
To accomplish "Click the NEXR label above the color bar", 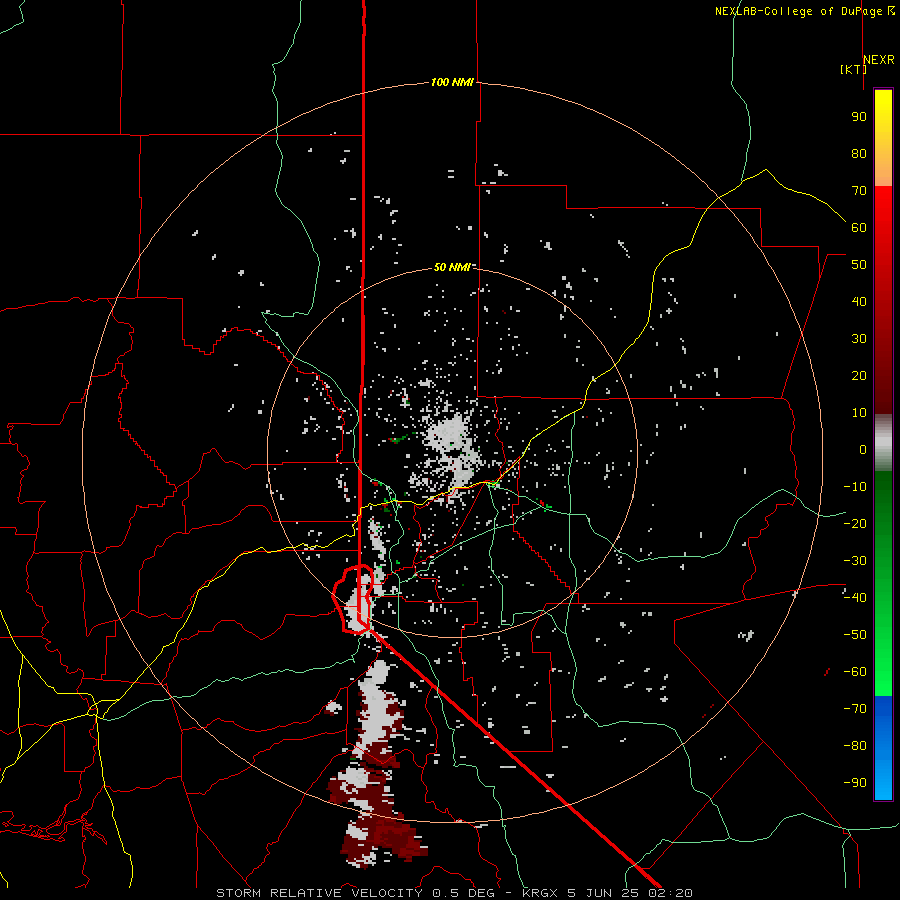I will [x=879, y=59].
